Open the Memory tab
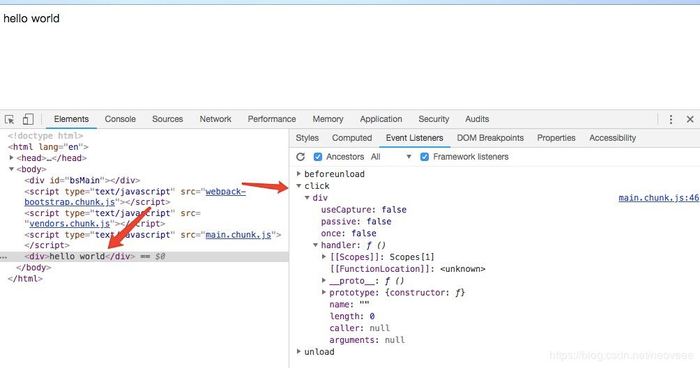 pyautogui.click(x=328, y=119)
